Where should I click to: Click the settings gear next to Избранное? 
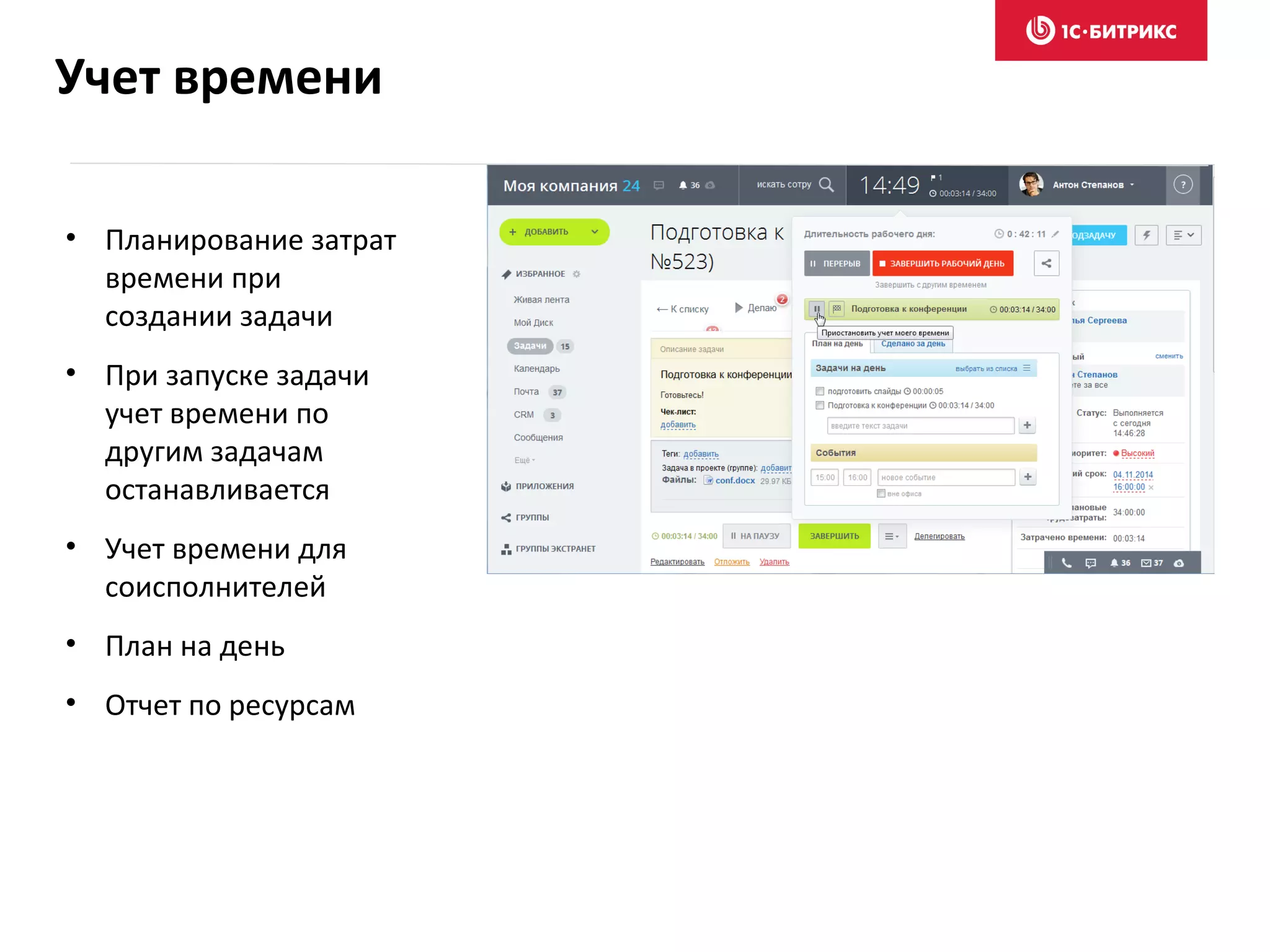[576, 274]
